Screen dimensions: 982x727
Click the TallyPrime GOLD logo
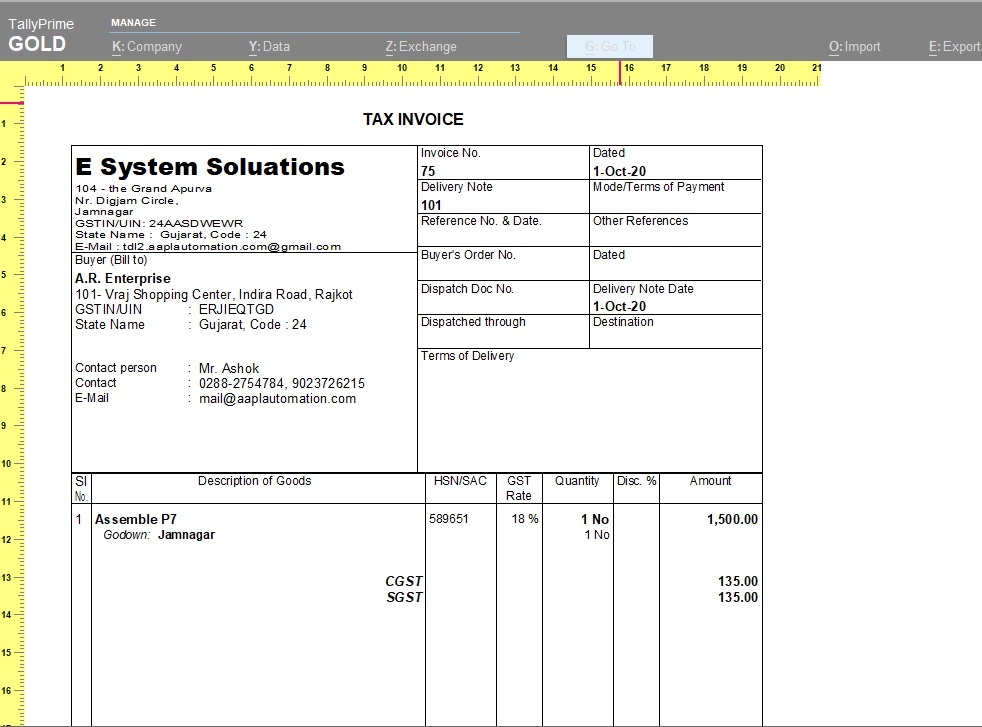pyautogui.click(x=40, y=33)
